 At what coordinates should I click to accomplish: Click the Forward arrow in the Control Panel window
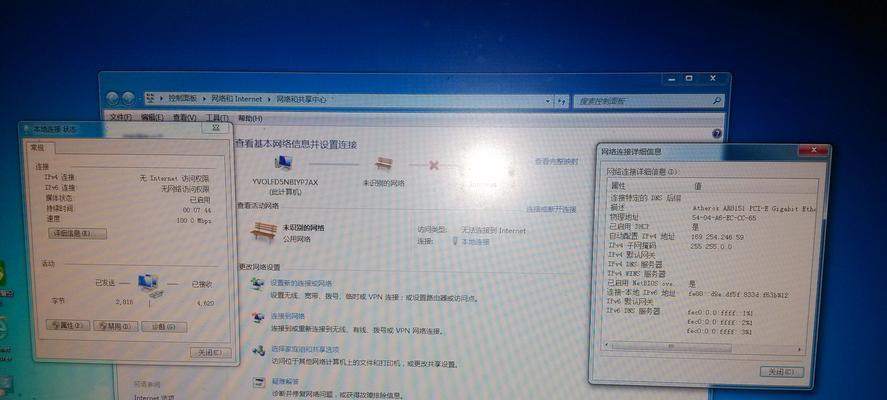(128, 98)
